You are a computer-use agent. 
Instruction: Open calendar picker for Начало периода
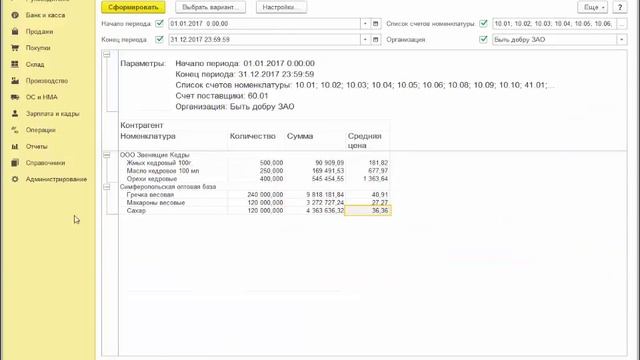click(x=376, y=24)
